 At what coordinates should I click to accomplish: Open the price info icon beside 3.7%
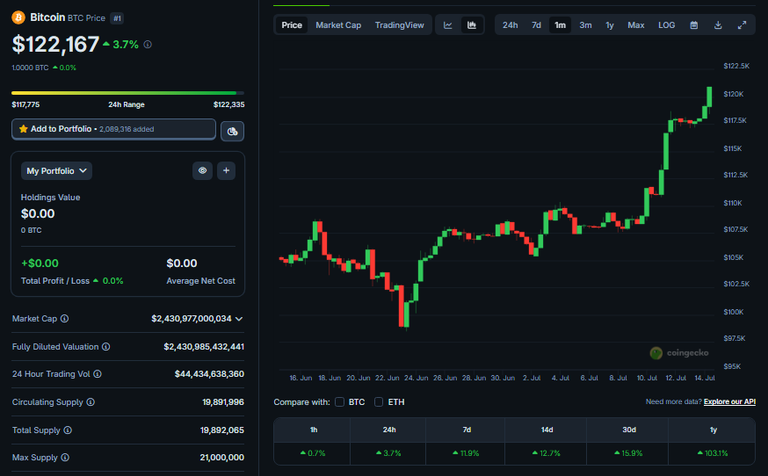click(147, 45)
